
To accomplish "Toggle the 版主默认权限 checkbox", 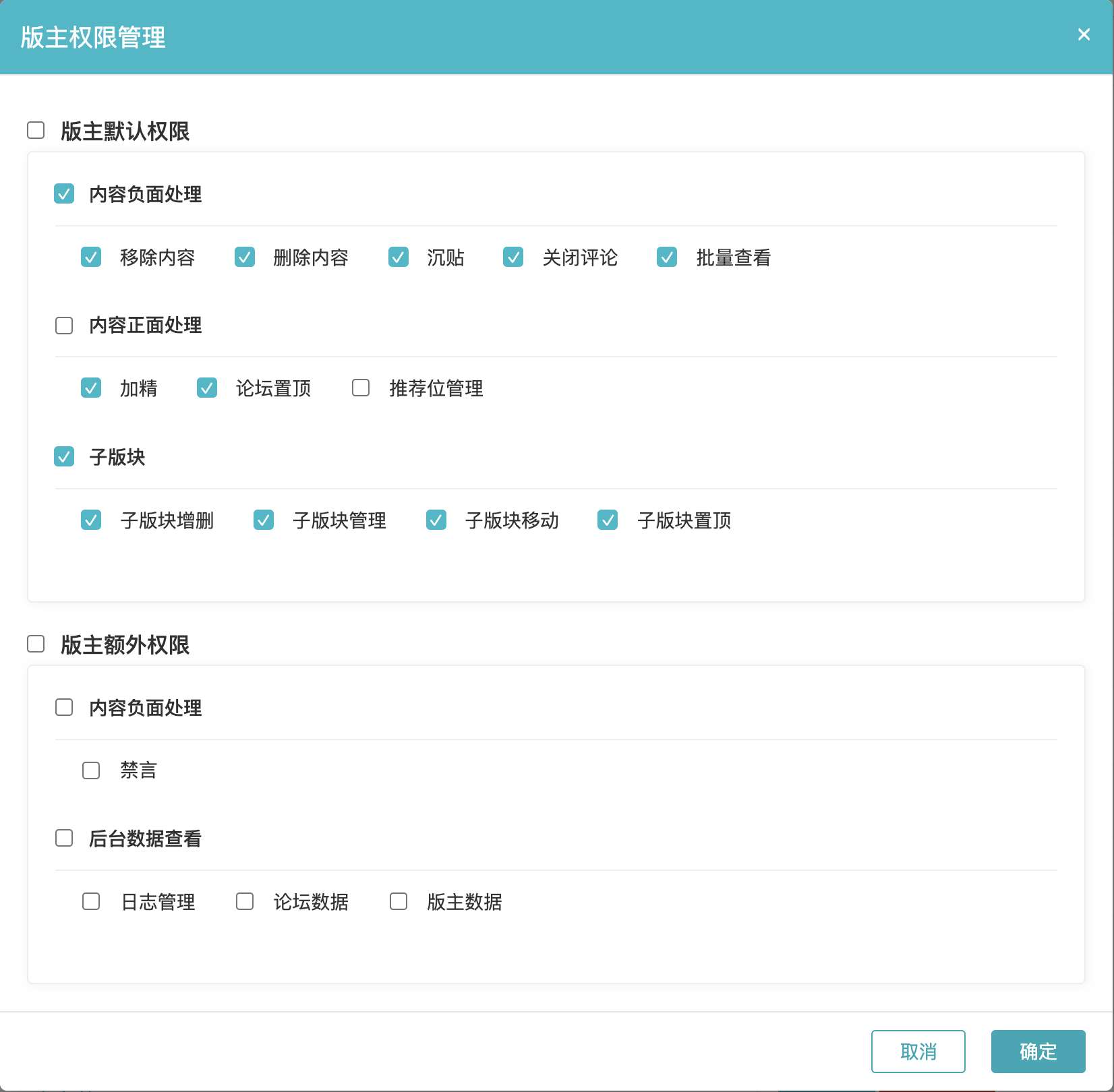I will tap(36, 130).
